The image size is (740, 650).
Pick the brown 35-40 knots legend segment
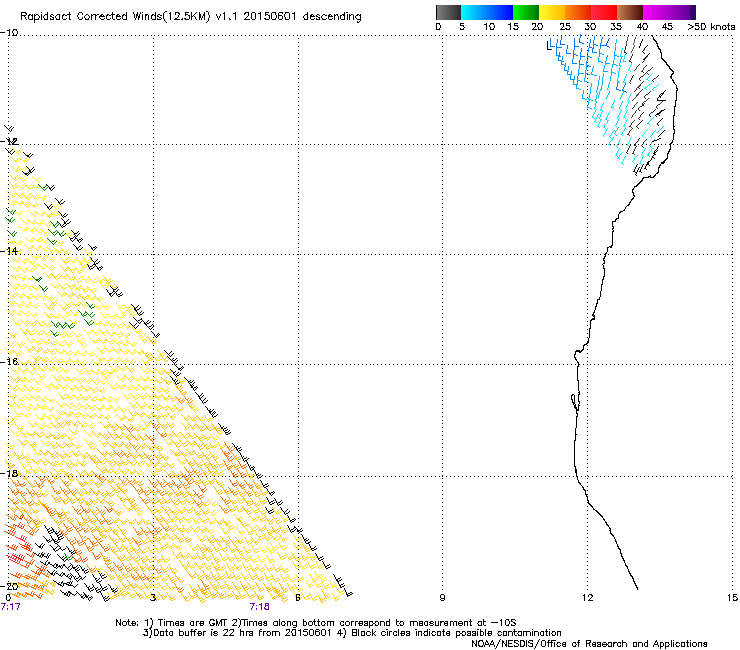[630, 12]
